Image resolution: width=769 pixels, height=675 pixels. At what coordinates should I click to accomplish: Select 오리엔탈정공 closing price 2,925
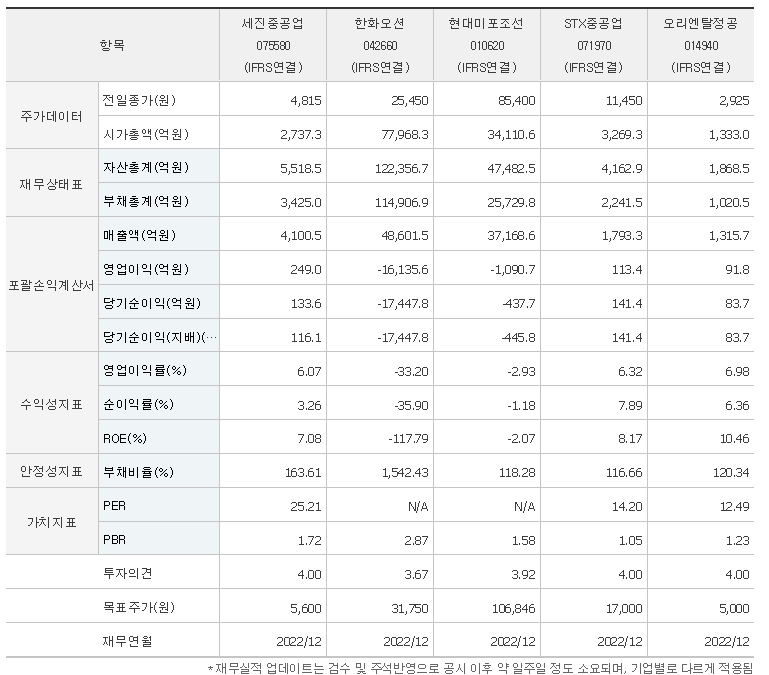click(734, 101)
